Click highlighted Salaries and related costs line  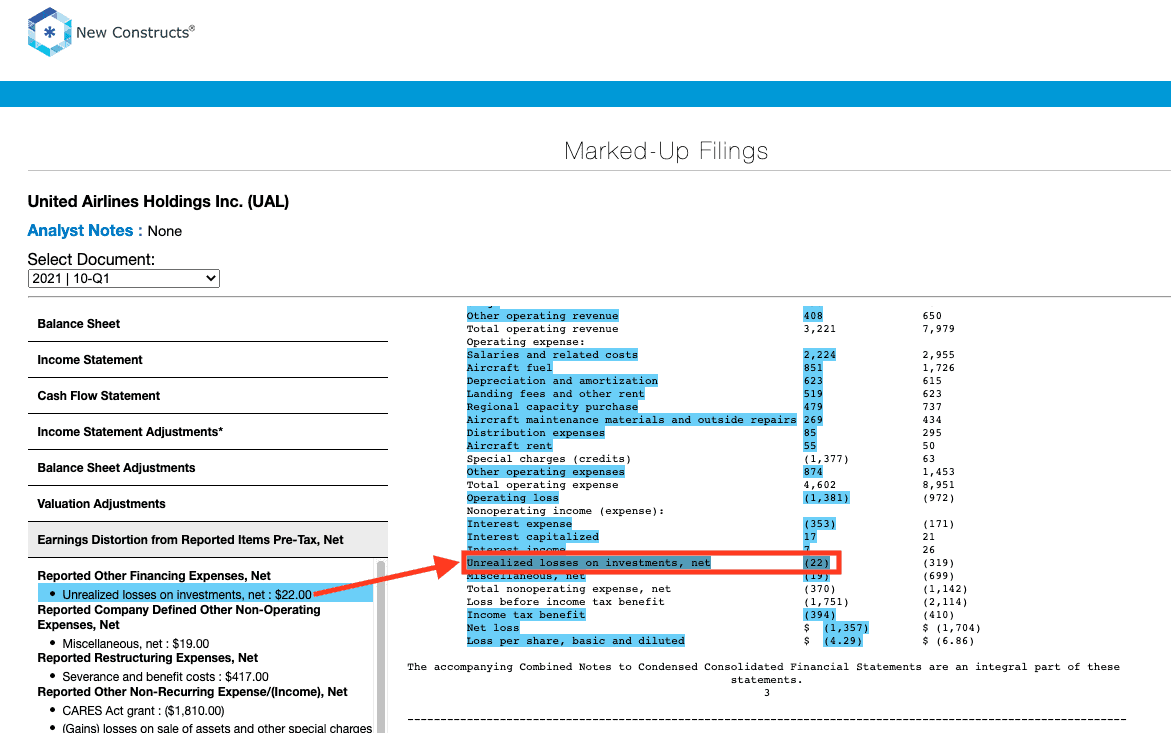pyautogui.click(x=552, y=355)
